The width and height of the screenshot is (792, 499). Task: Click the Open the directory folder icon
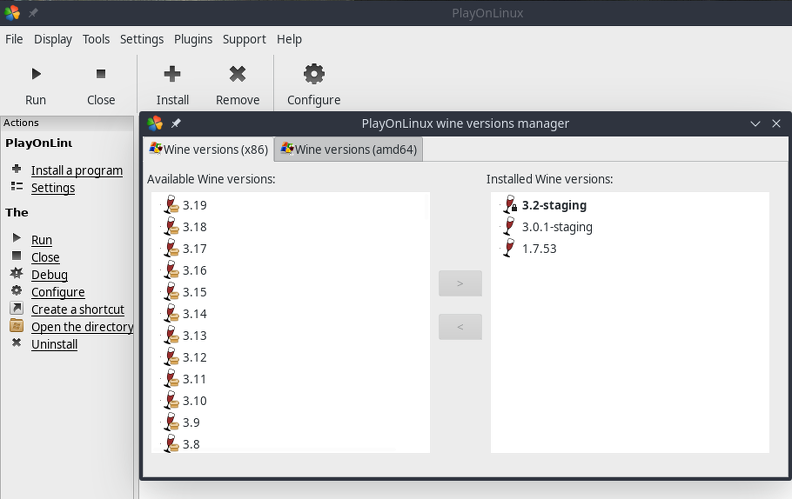[17, 326]
